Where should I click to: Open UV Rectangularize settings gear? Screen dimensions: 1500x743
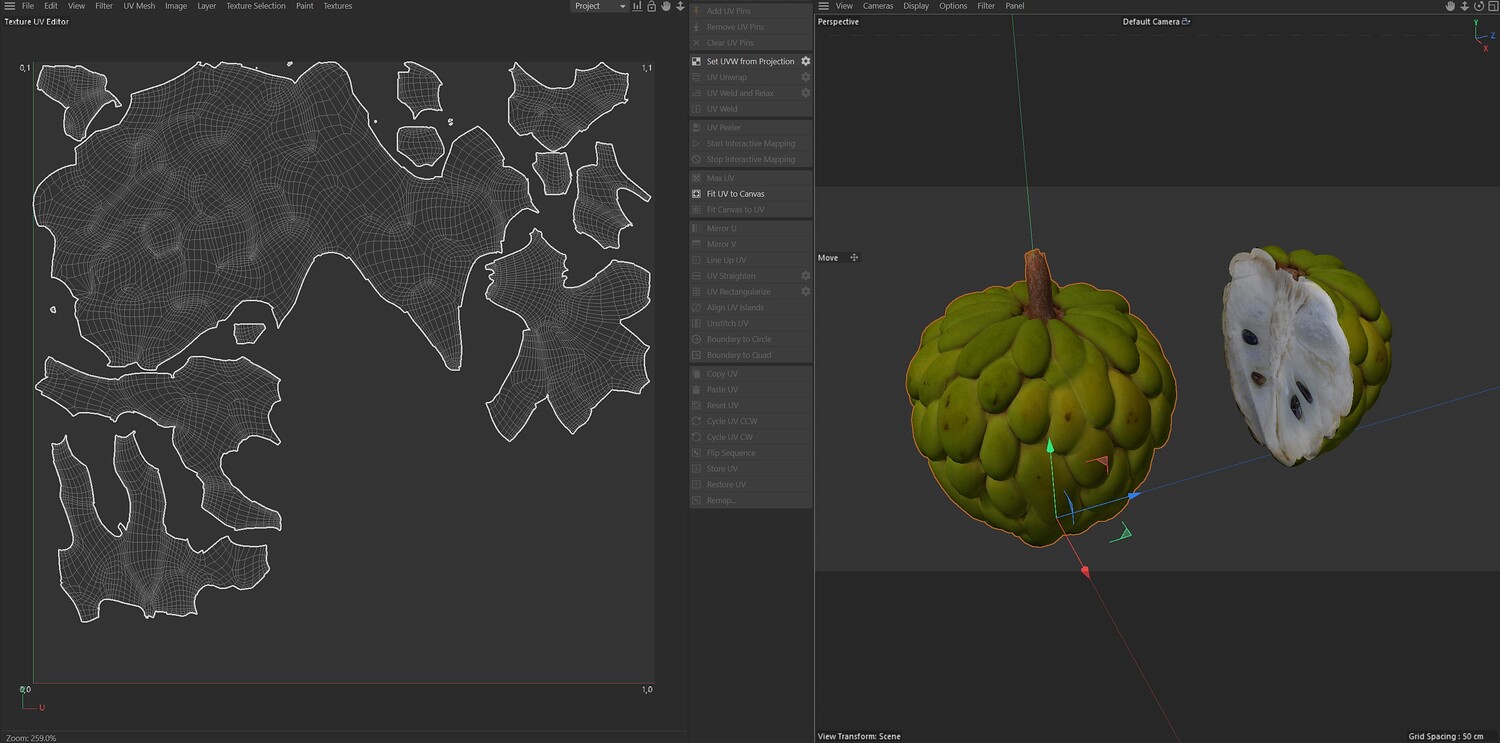(805, 292)
